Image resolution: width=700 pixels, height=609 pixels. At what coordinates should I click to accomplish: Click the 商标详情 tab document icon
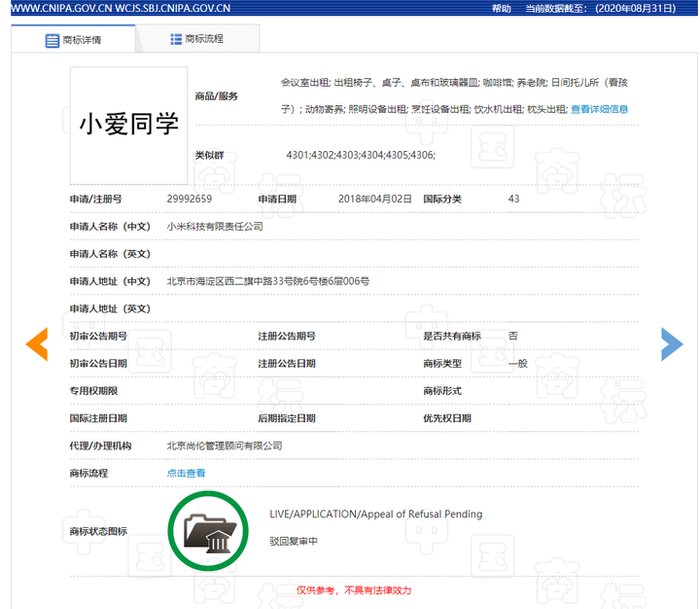click(52, 41)
